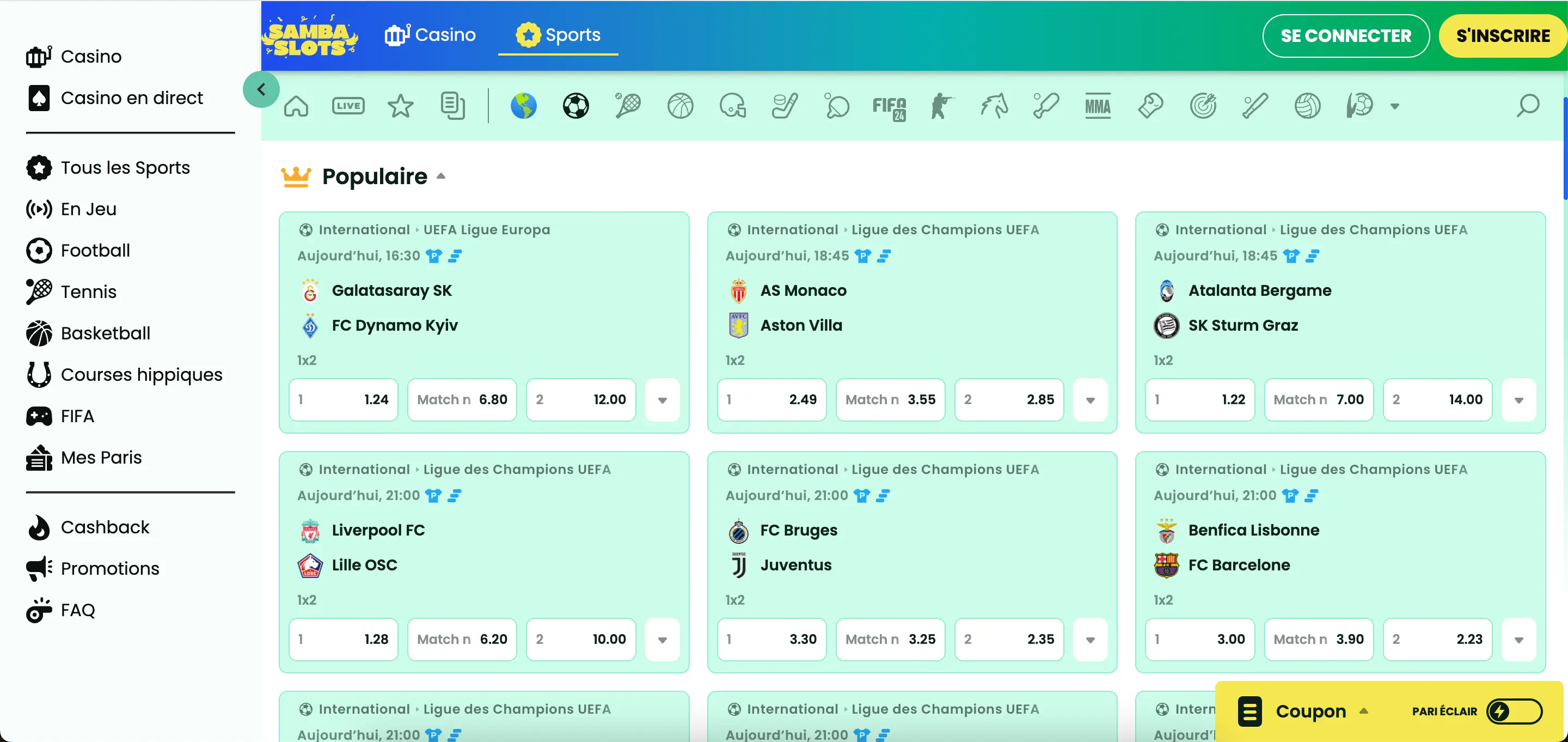Switch to the Casino top tab

pos(430,35)
